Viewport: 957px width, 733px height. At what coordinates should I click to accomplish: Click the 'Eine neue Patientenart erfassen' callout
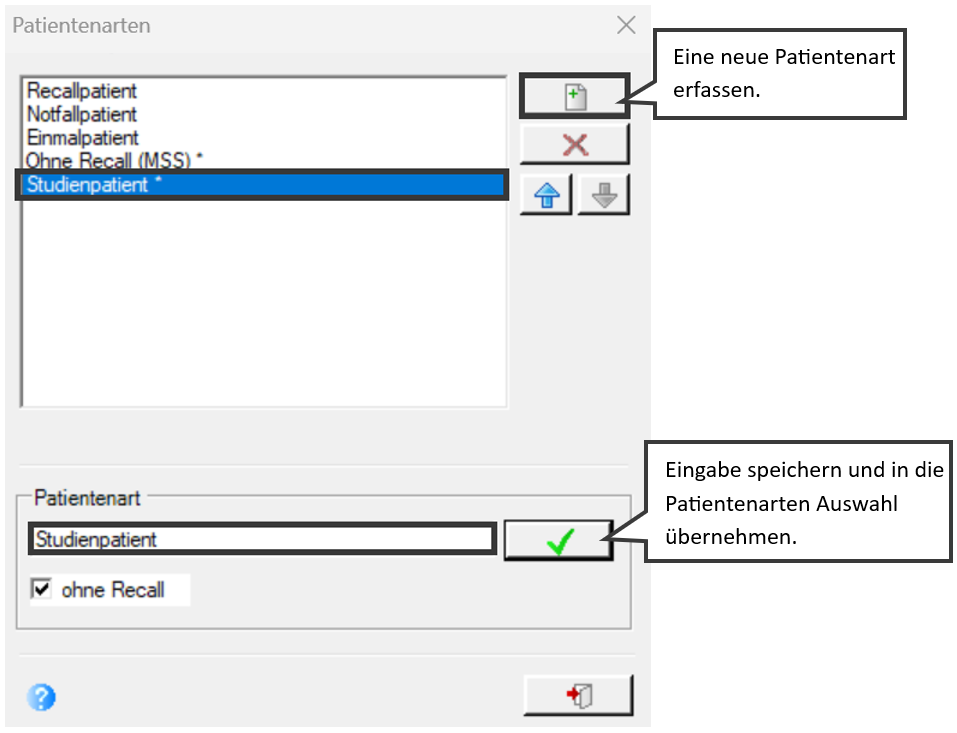click(779, 74)
